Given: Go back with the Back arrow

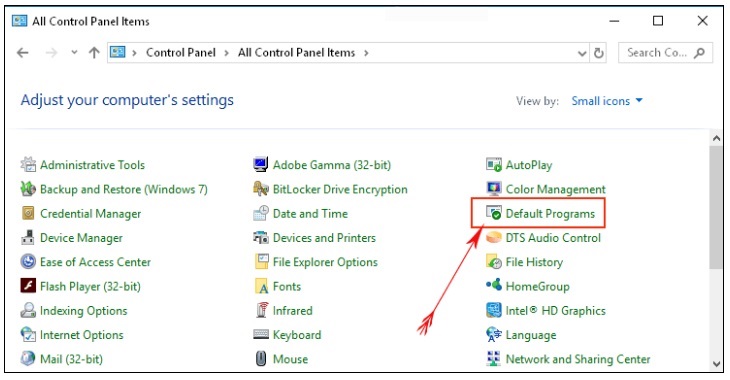Looking at the screenshot, I should pyautogui.click(x=23, y=53).
